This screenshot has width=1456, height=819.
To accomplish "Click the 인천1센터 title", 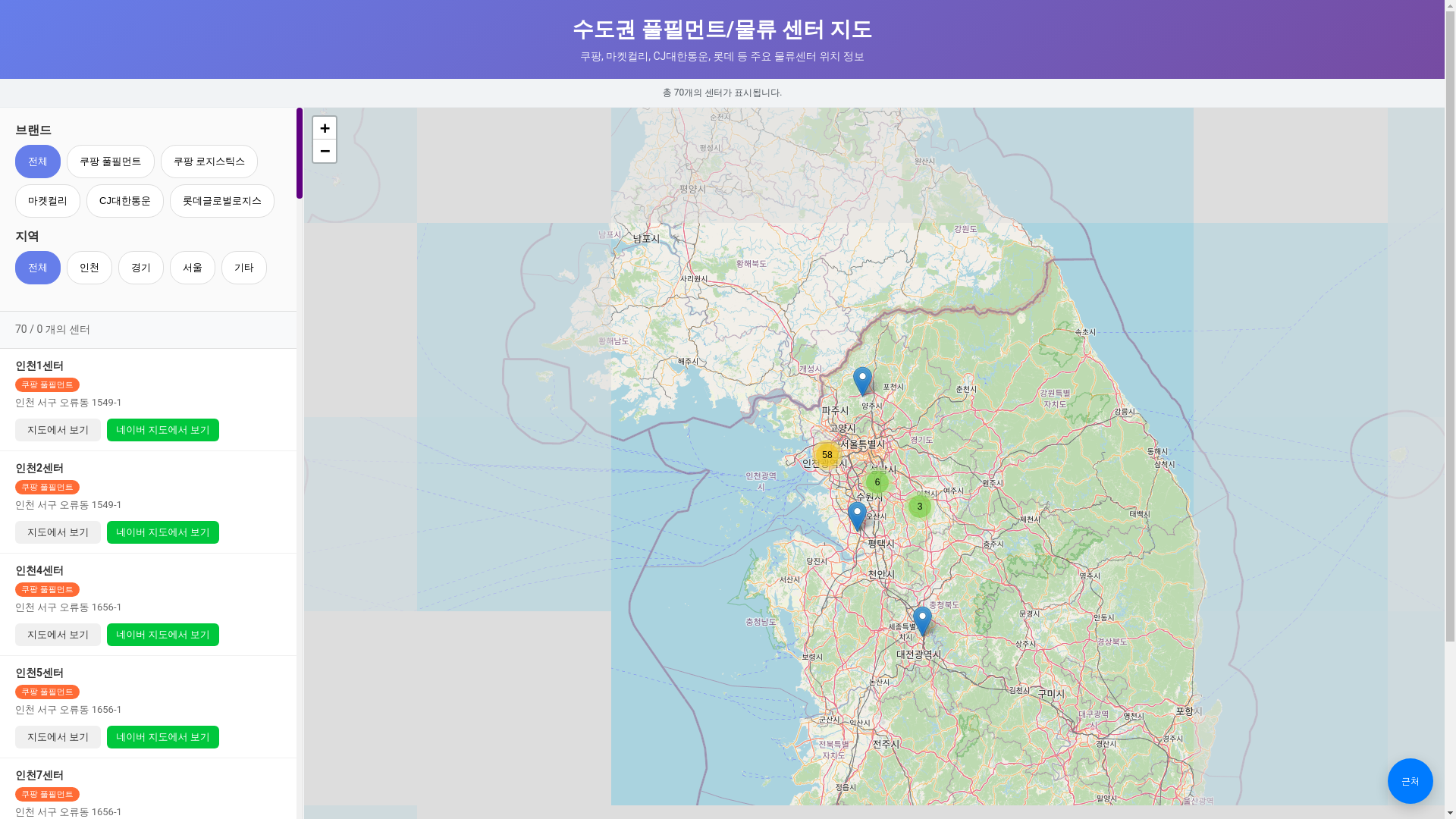I will (x=39, y=366).
